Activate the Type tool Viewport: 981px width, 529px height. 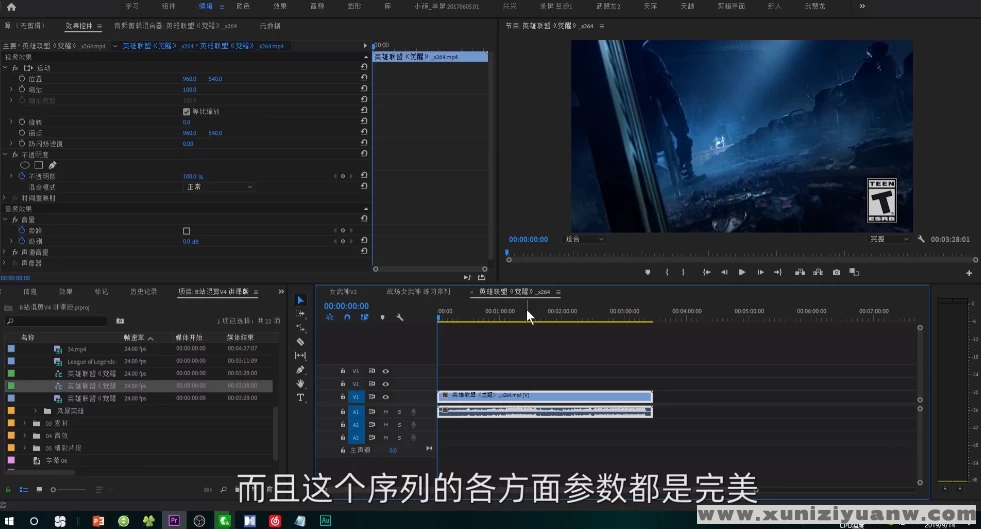pos(300,397)
